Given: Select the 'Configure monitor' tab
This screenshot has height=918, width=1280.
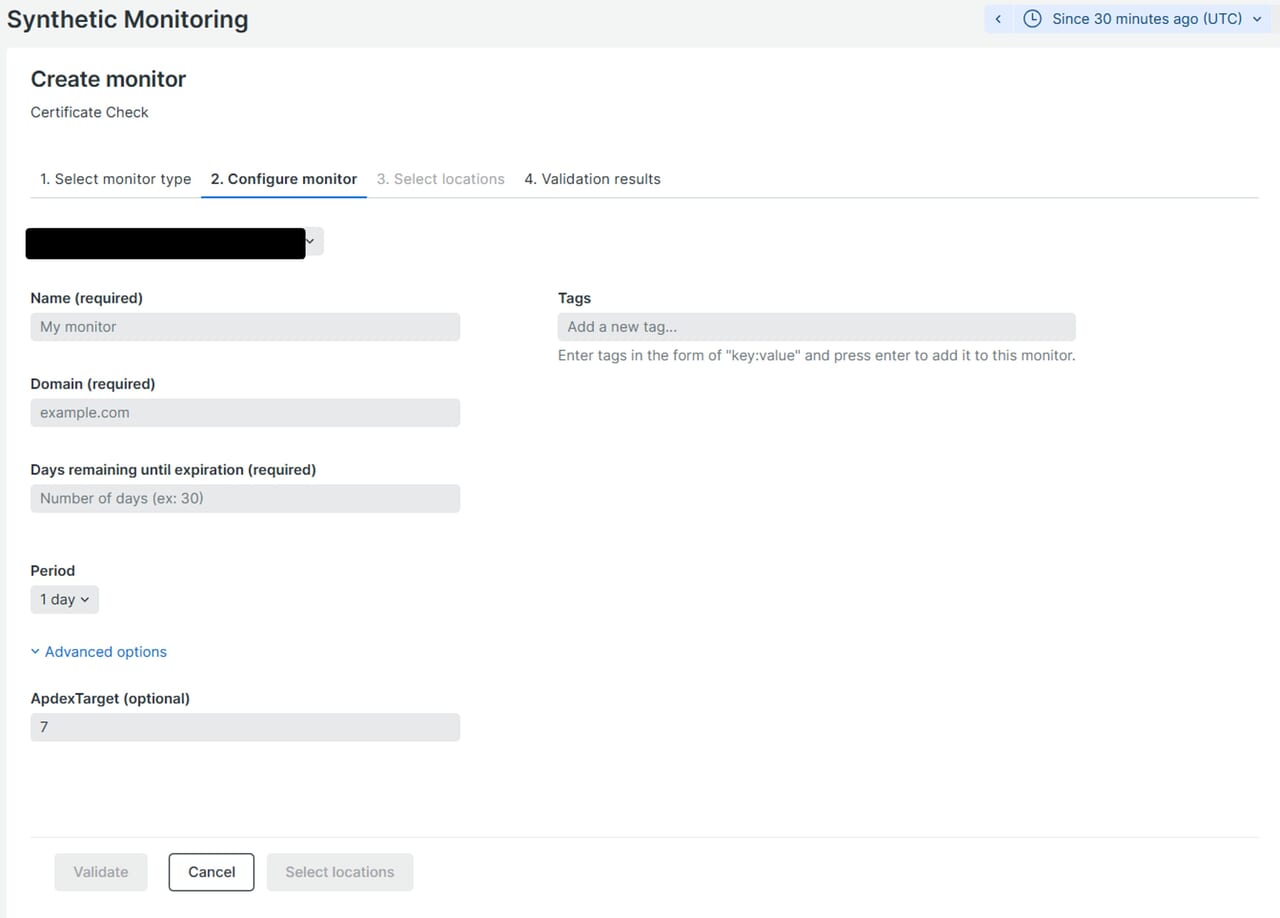Looking at the screenshot, I should coord(283,179).
